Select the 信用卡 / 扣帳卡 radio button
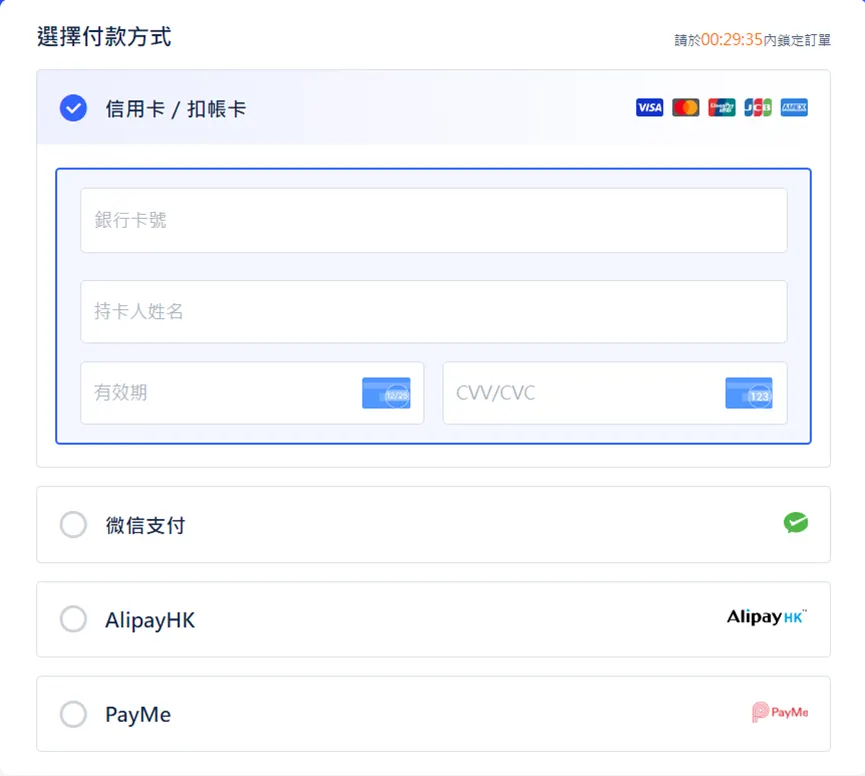The width and height of the screenshot is (865, 776). click(x=73, y=108)
